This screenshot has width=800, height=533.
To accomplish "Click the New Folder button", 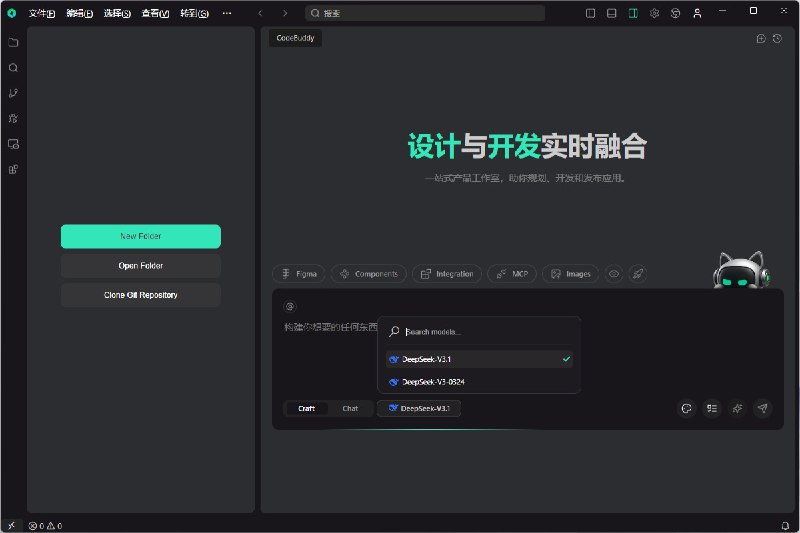I will (141, 236).
